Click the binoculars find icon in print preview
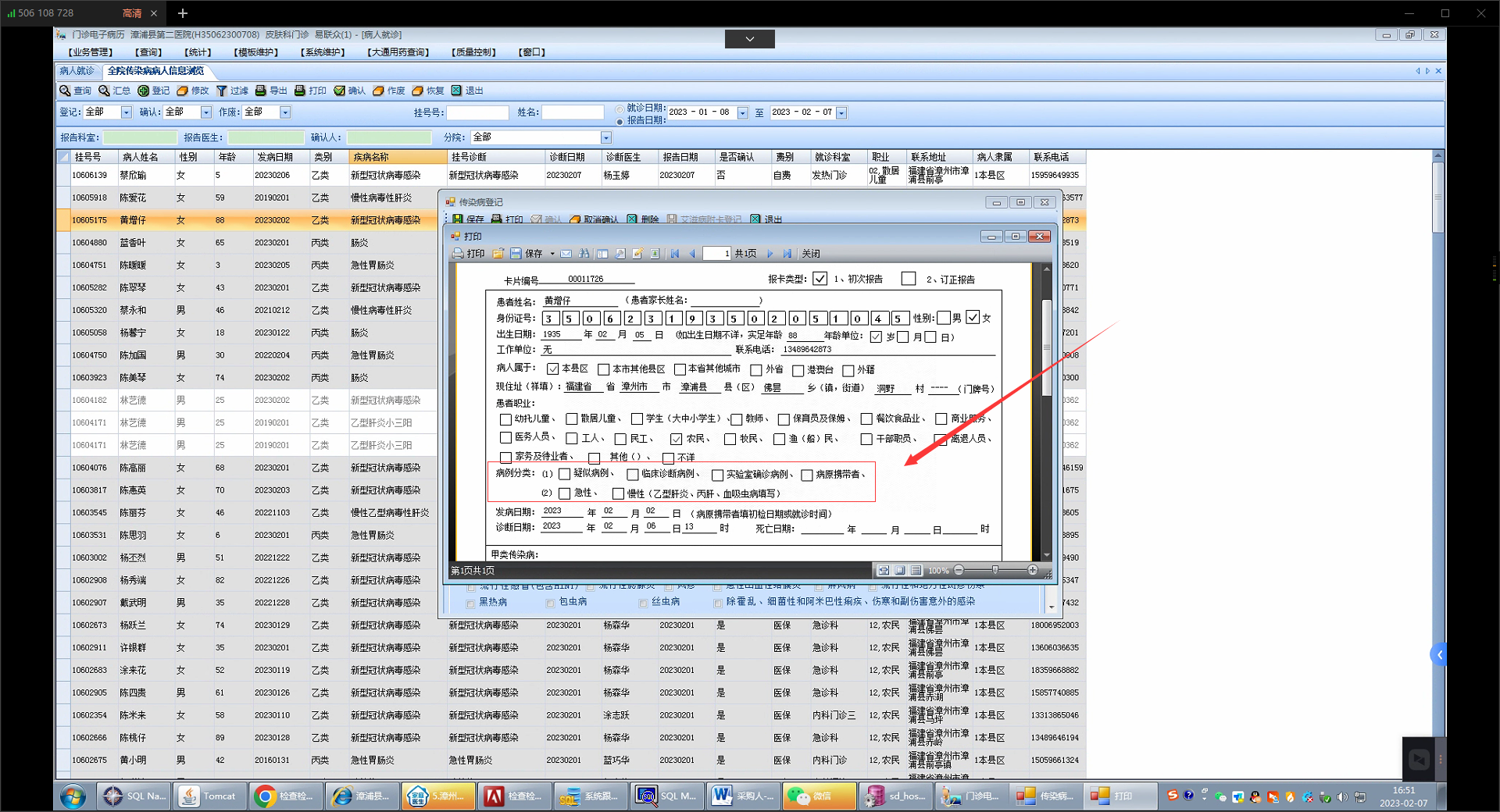 coord(584,254)
